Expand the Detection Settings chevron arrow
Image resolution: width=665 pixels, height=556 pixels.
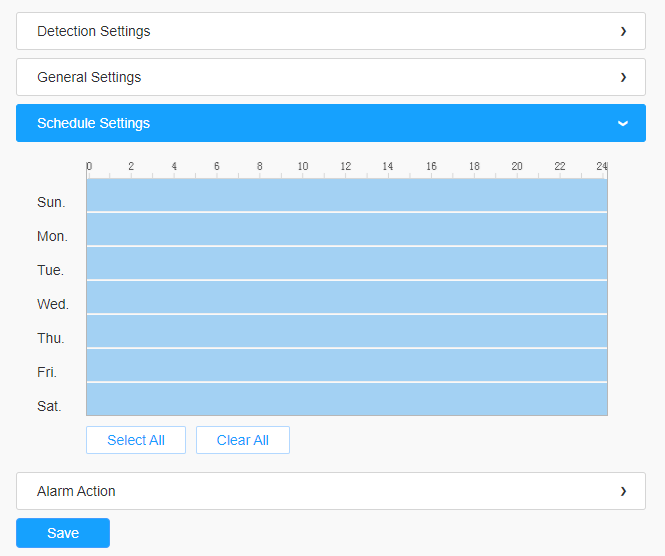tap(623, 31)
